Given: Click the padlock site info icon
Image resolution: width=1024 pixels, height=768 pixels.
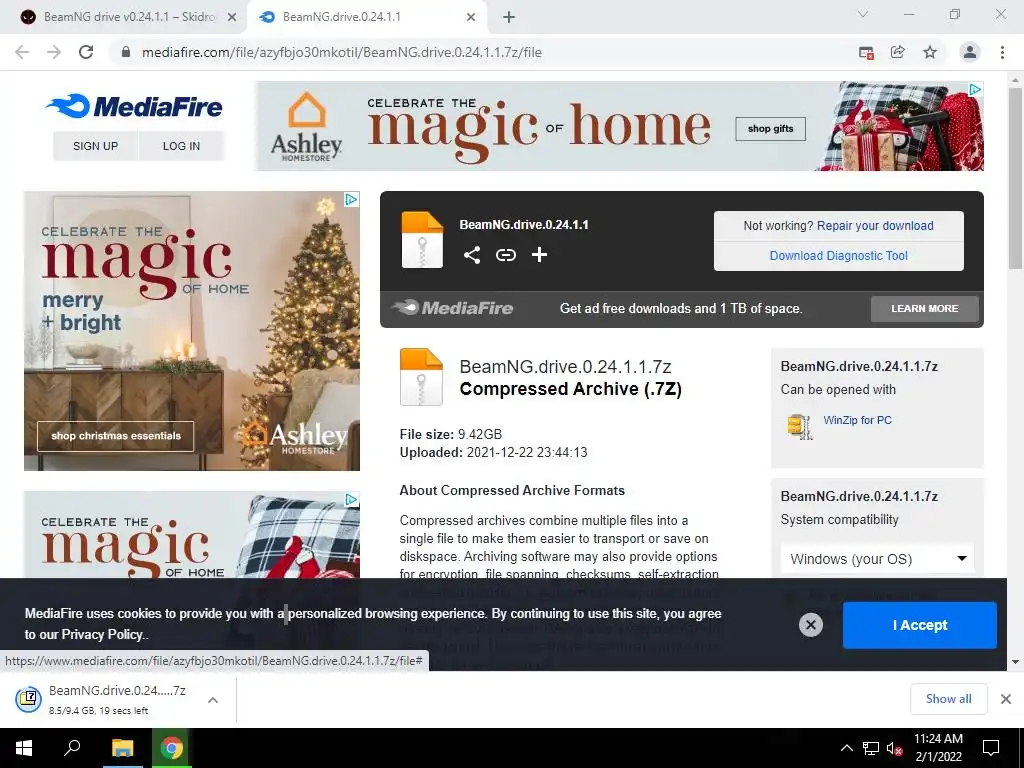Looking at the screenshot, I should click(126, 52).
